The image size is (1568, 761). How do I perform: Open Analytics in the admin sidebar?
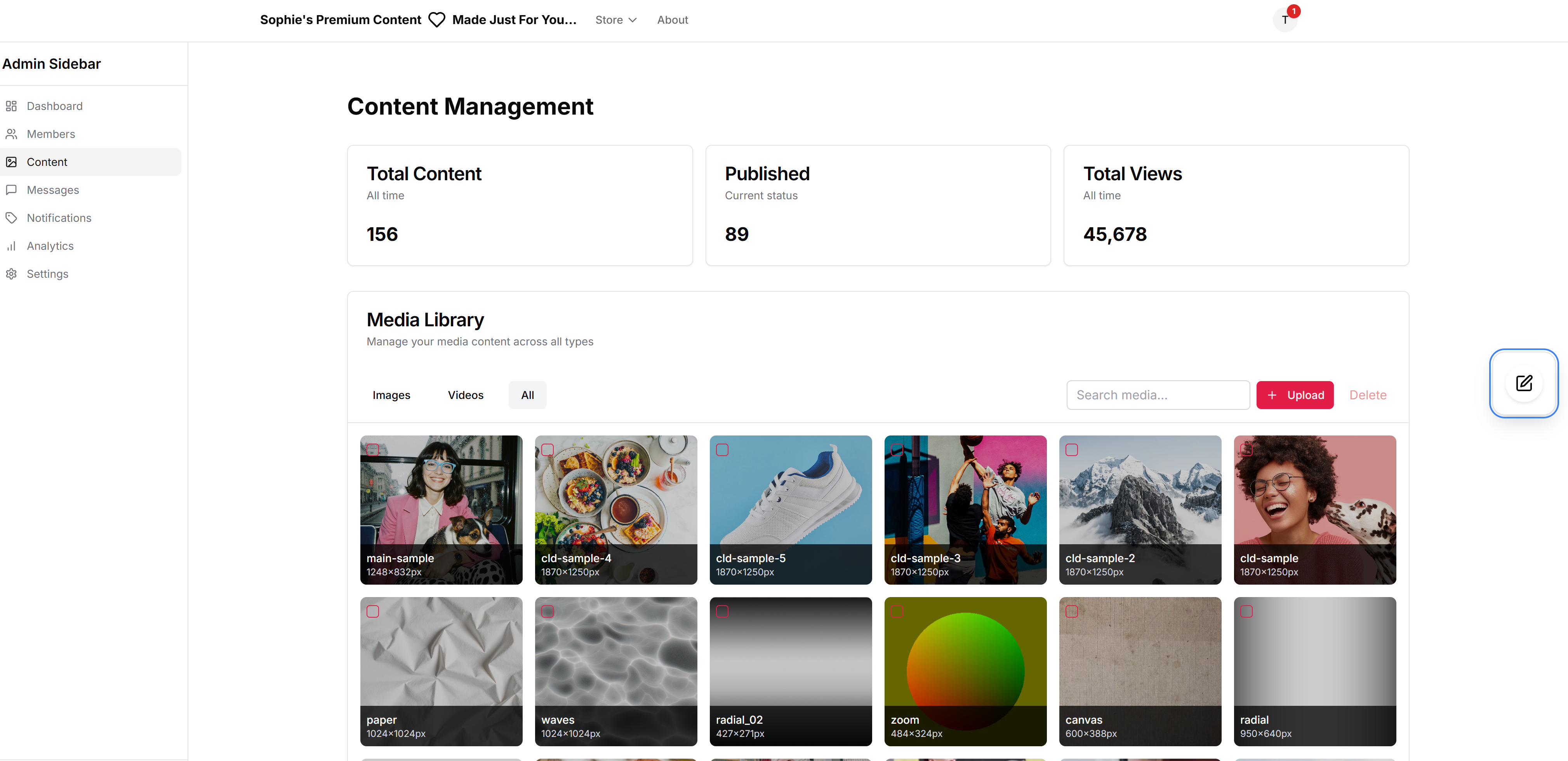tap(90, 246)
